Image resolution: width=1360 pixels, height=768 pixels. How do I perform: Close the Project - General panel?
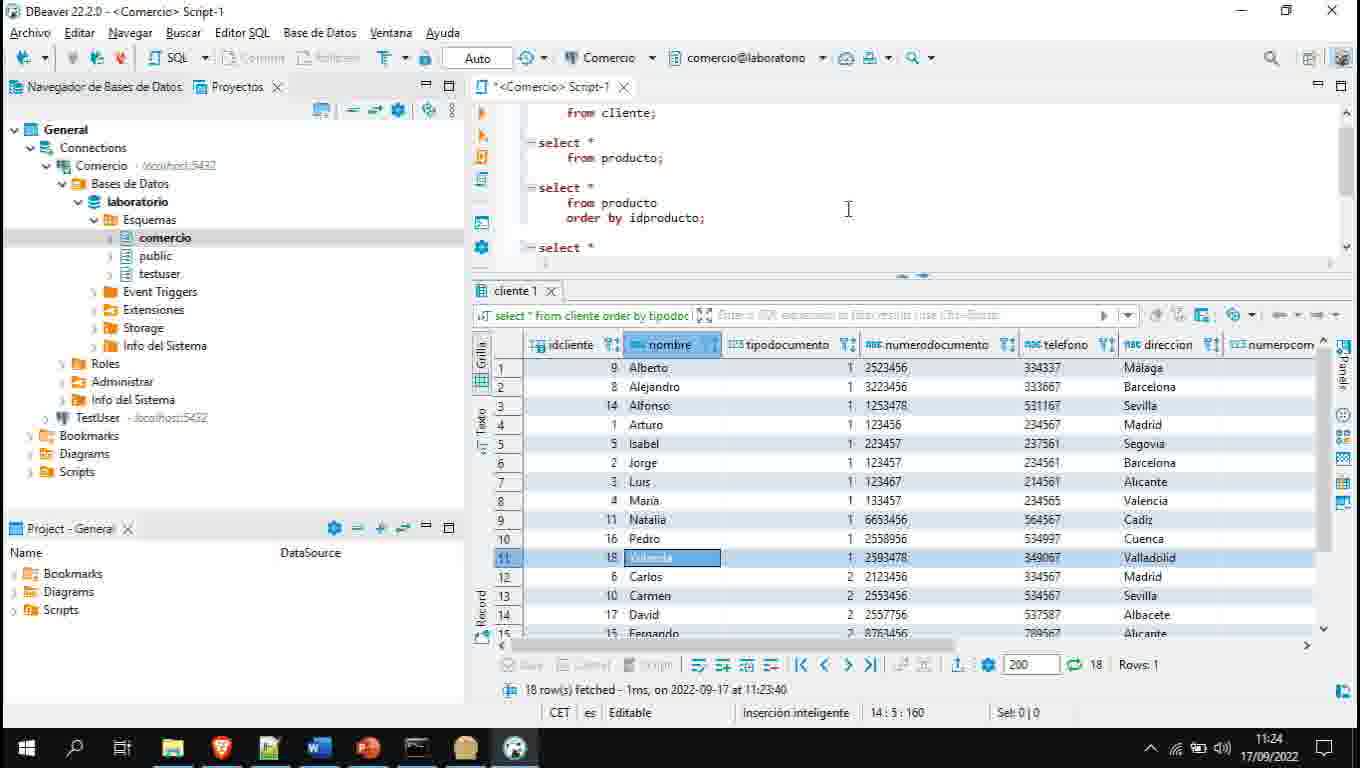(x=128, y=529)
